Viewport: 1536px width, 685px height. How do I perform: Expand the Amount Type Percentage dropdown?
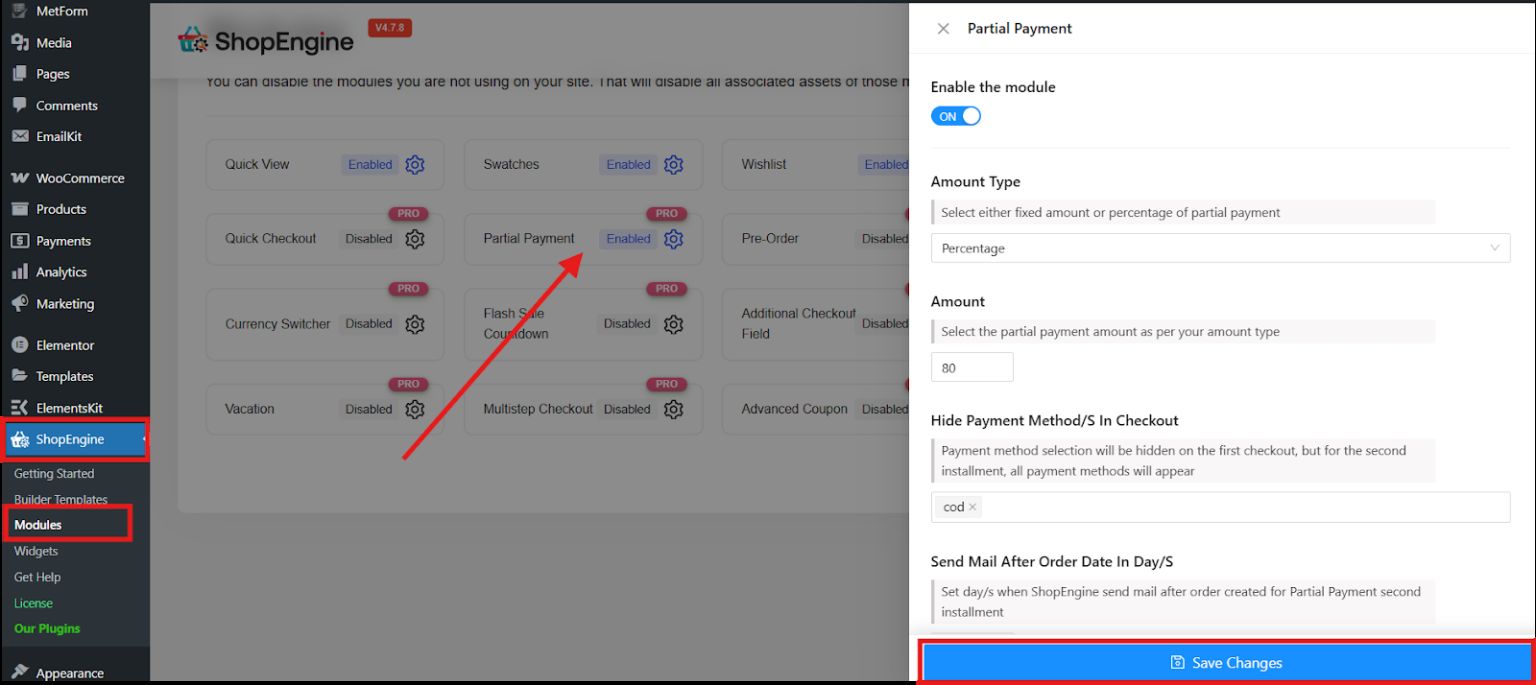tap(1219, 248)
